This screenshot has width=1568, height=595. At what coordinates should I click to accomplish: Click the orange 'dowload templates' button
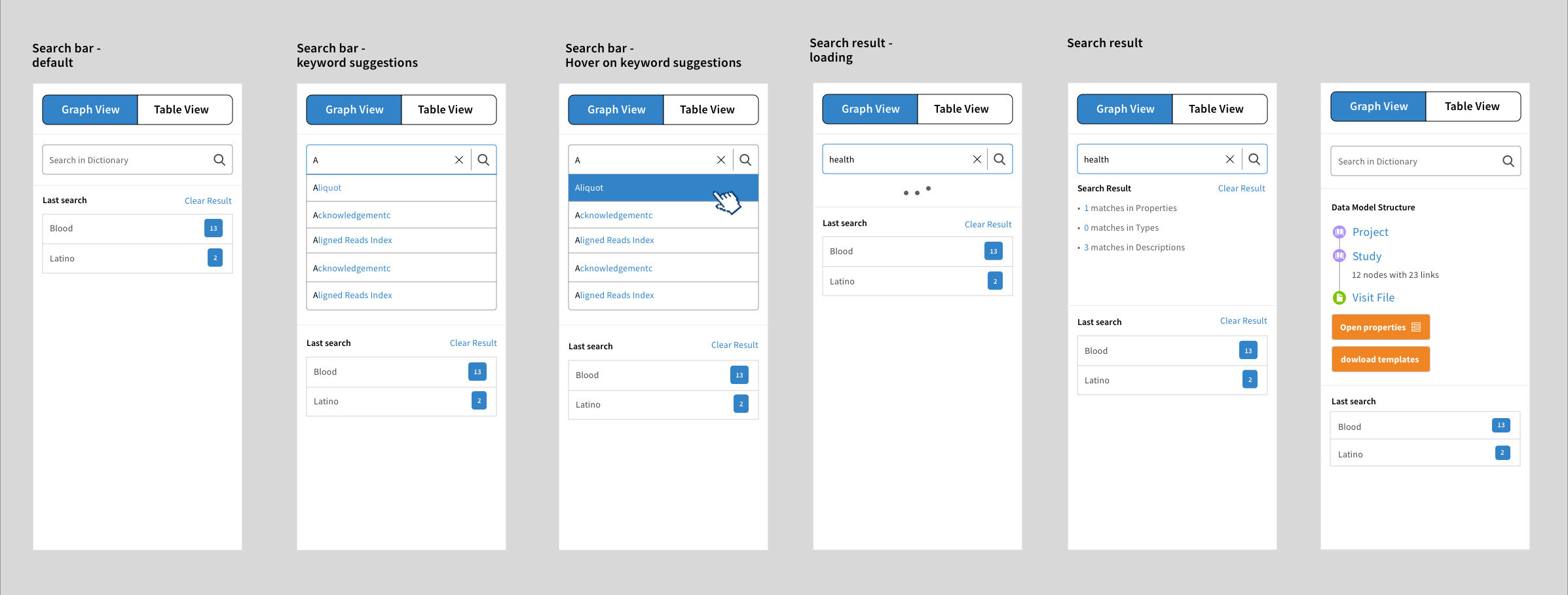[1381, 359]
